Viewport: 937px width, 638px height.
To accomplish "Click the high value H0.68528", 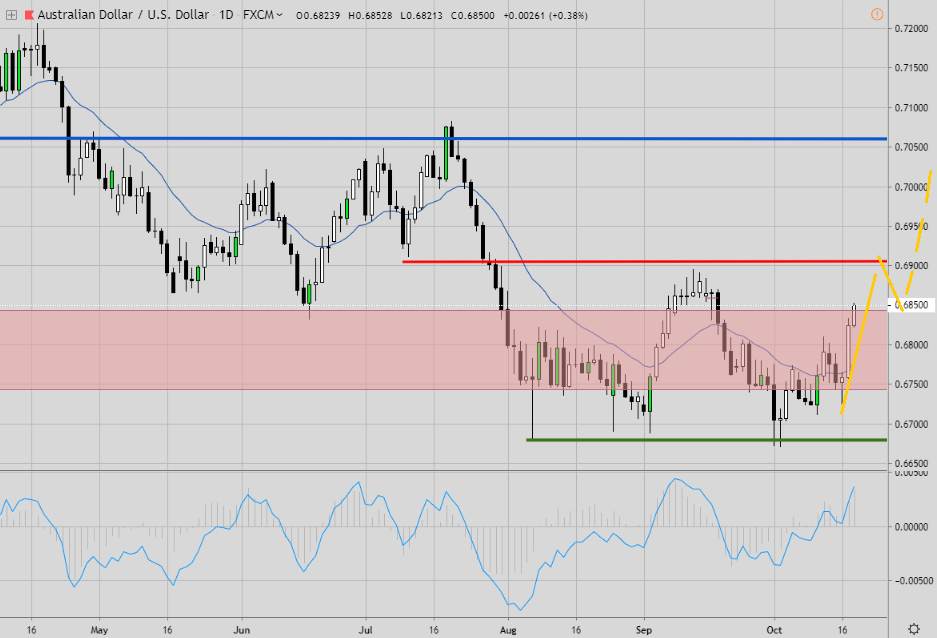I will 370,16.
